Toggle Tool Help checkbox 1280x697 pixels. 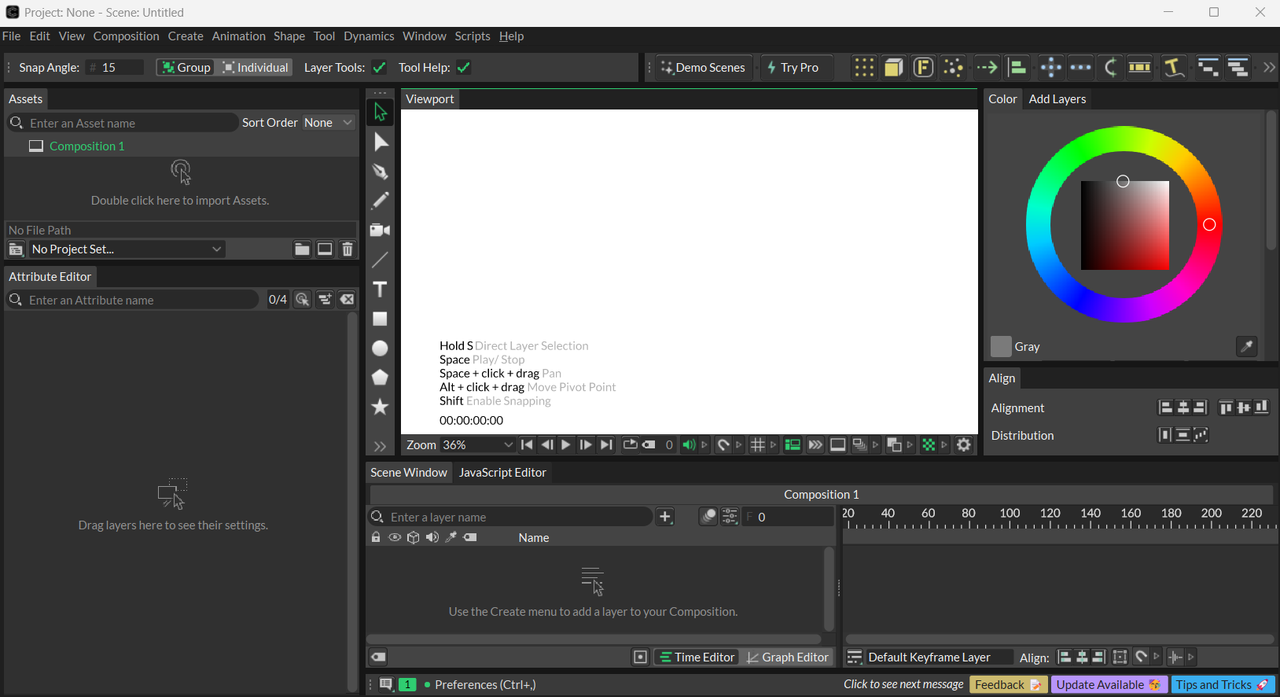coord(463,68)
